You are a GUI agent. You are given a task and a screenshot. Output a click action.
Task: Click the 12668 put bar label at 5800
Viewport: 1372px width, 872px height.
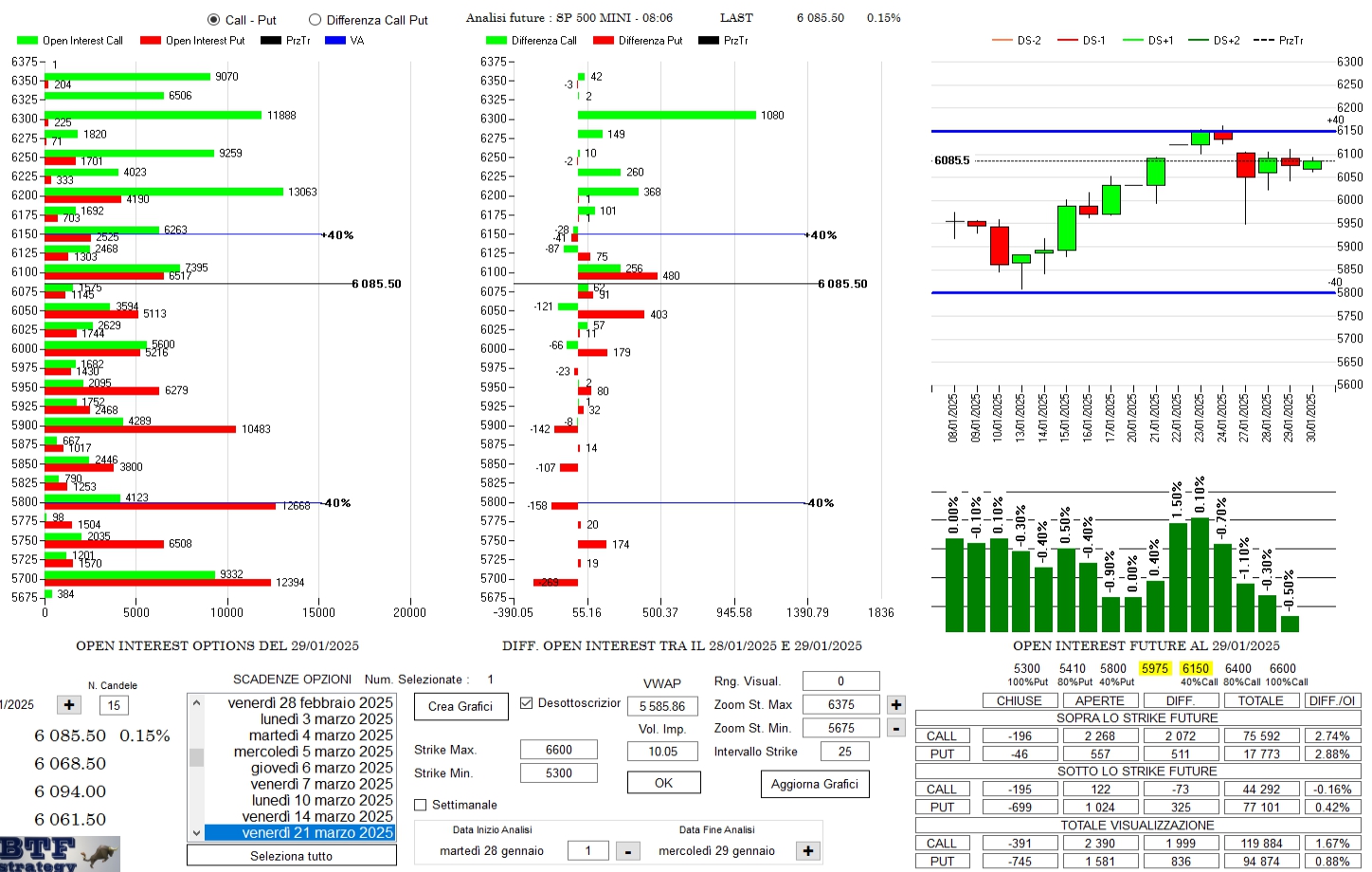(297, 505)
